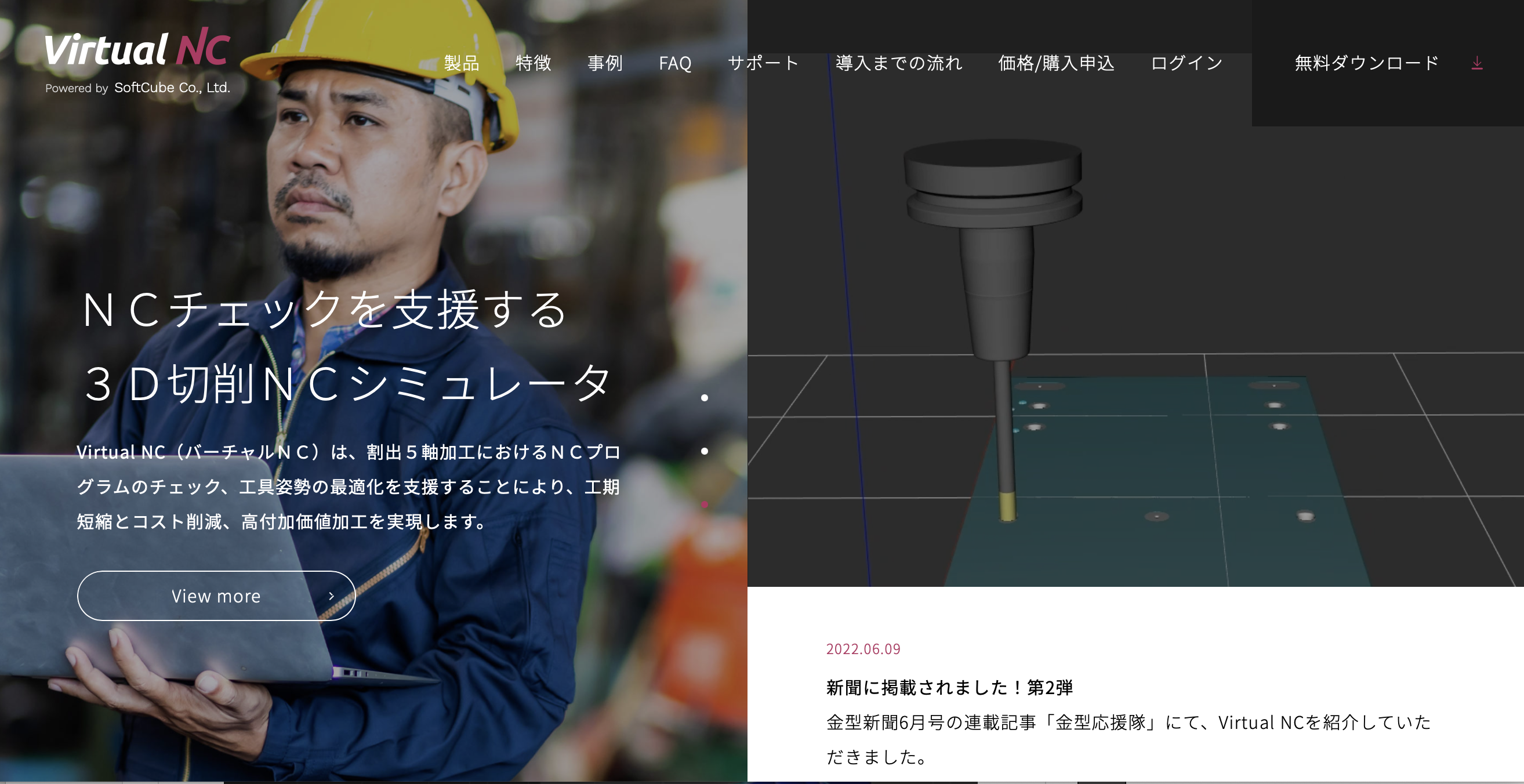Select the middle white slide indicator dot
1524x784 pixels.
point(704,451)
